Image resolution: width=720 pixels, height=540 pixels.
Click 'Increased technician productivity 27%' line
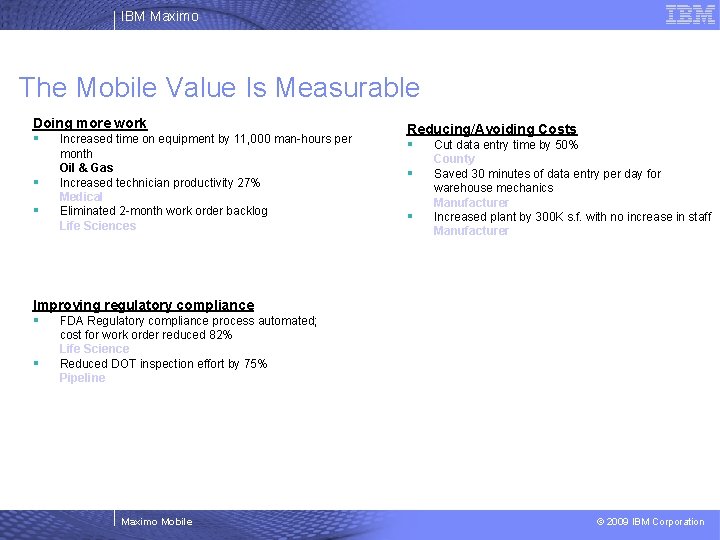160,183
